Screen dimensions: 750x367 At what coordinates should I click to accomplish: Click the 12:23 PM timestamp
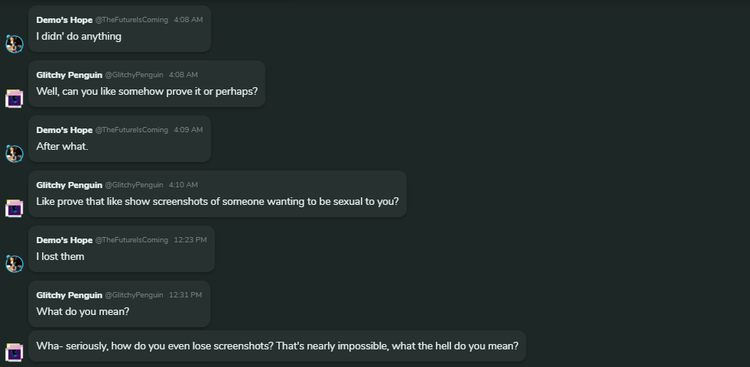click(190, 240)
